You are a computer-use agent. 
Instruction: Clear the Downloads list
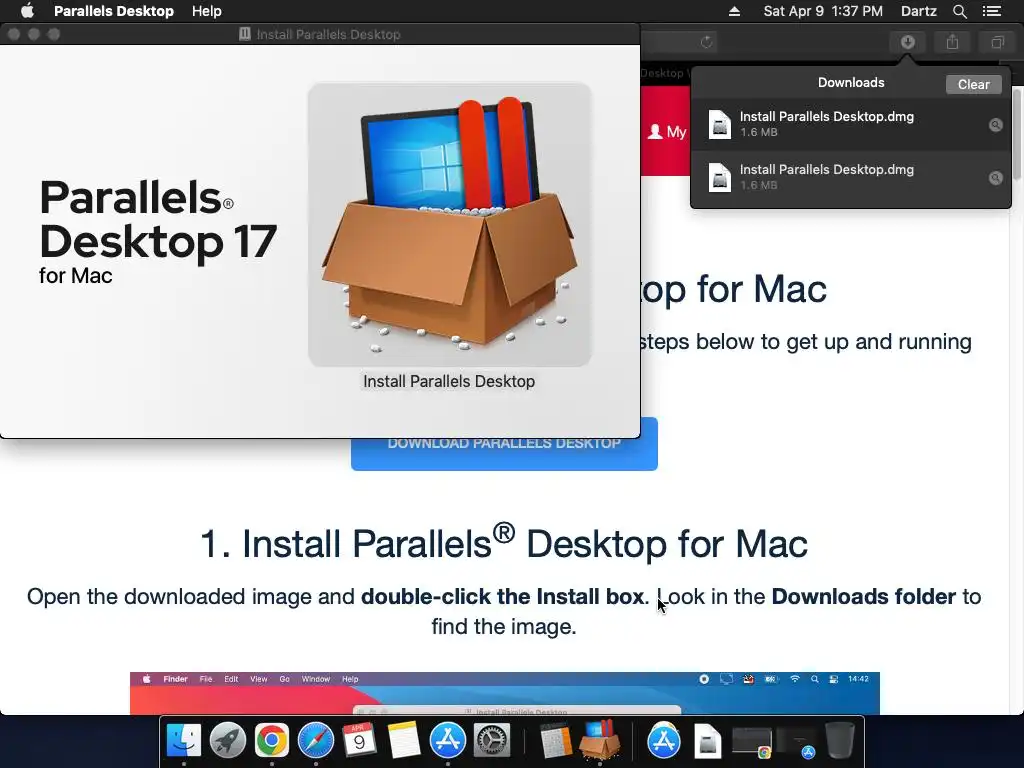click(973, 84)
